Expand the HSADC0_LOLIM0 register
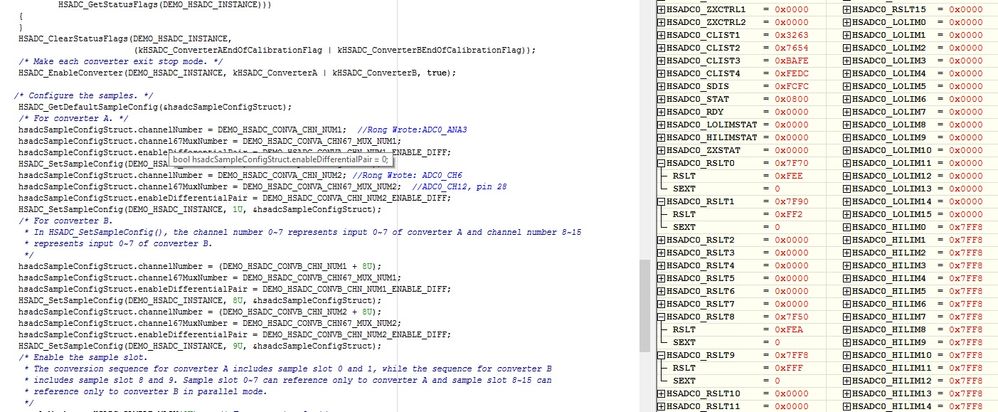 pyautogui.click(x=847, y=22)
